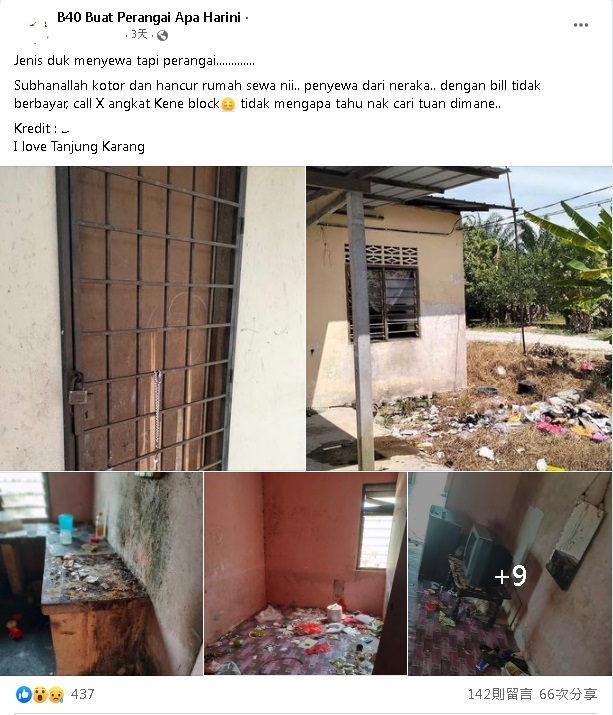View the 437 reactions count
The height and width of the screenshot is (715, 613).
point(83,694)
